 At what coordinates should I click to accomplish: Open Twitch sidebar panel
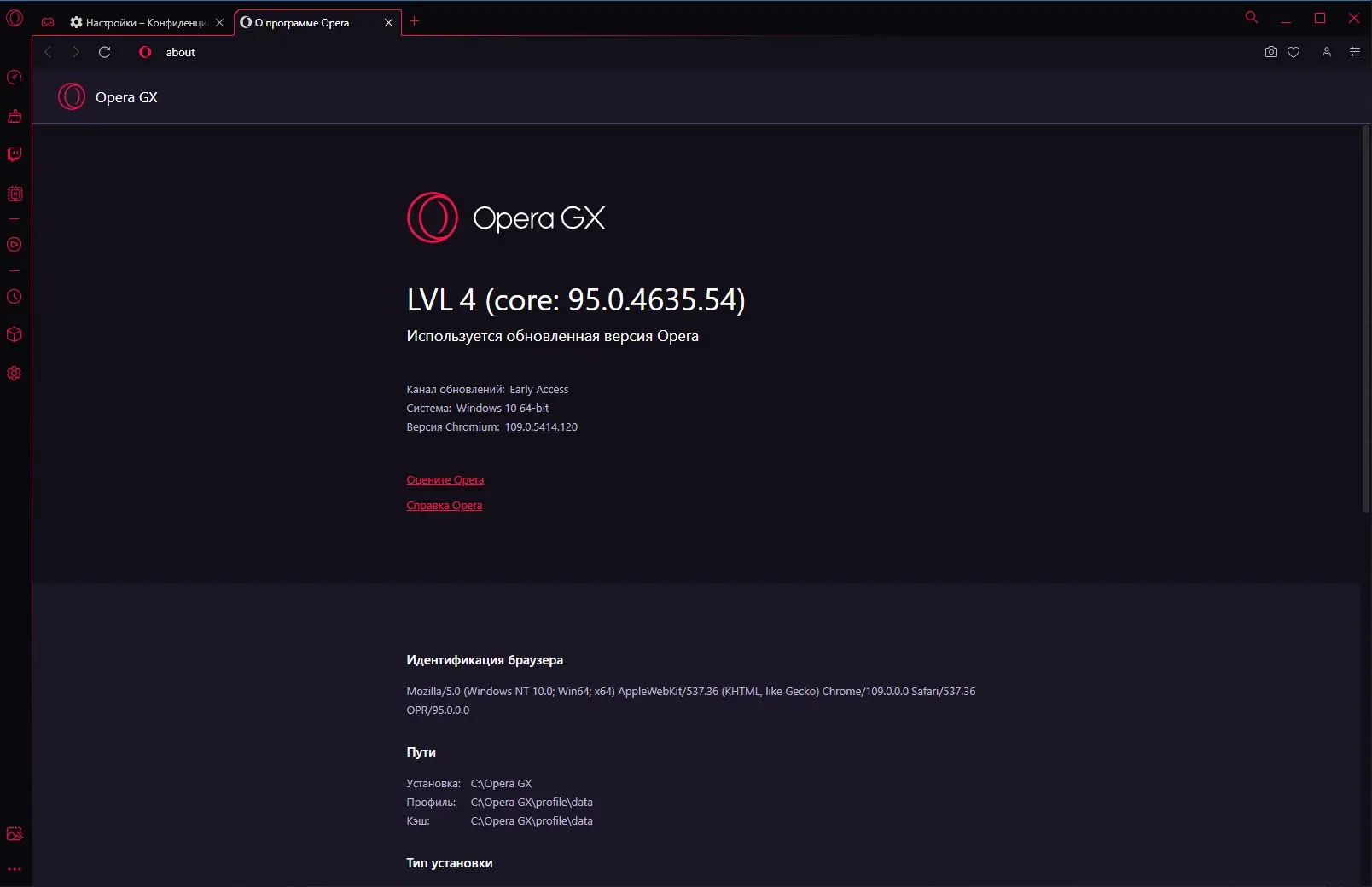coord(15,154)
